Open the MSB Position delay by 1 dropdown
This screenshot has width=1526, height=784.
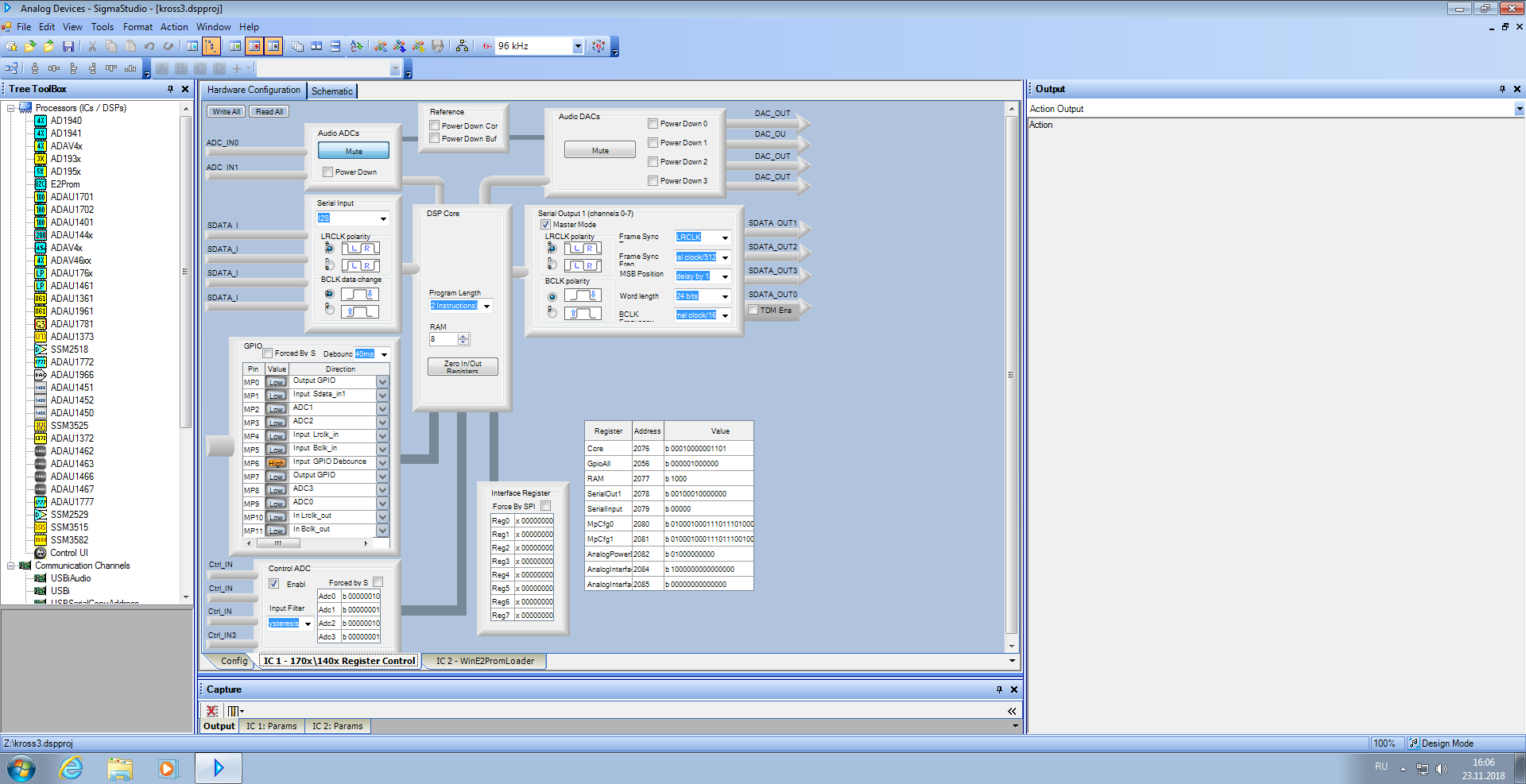(725, 276)
